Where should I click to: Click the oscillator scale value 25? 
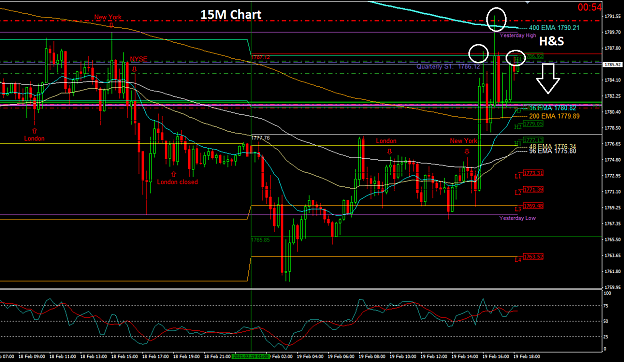[x=607, y=336]
